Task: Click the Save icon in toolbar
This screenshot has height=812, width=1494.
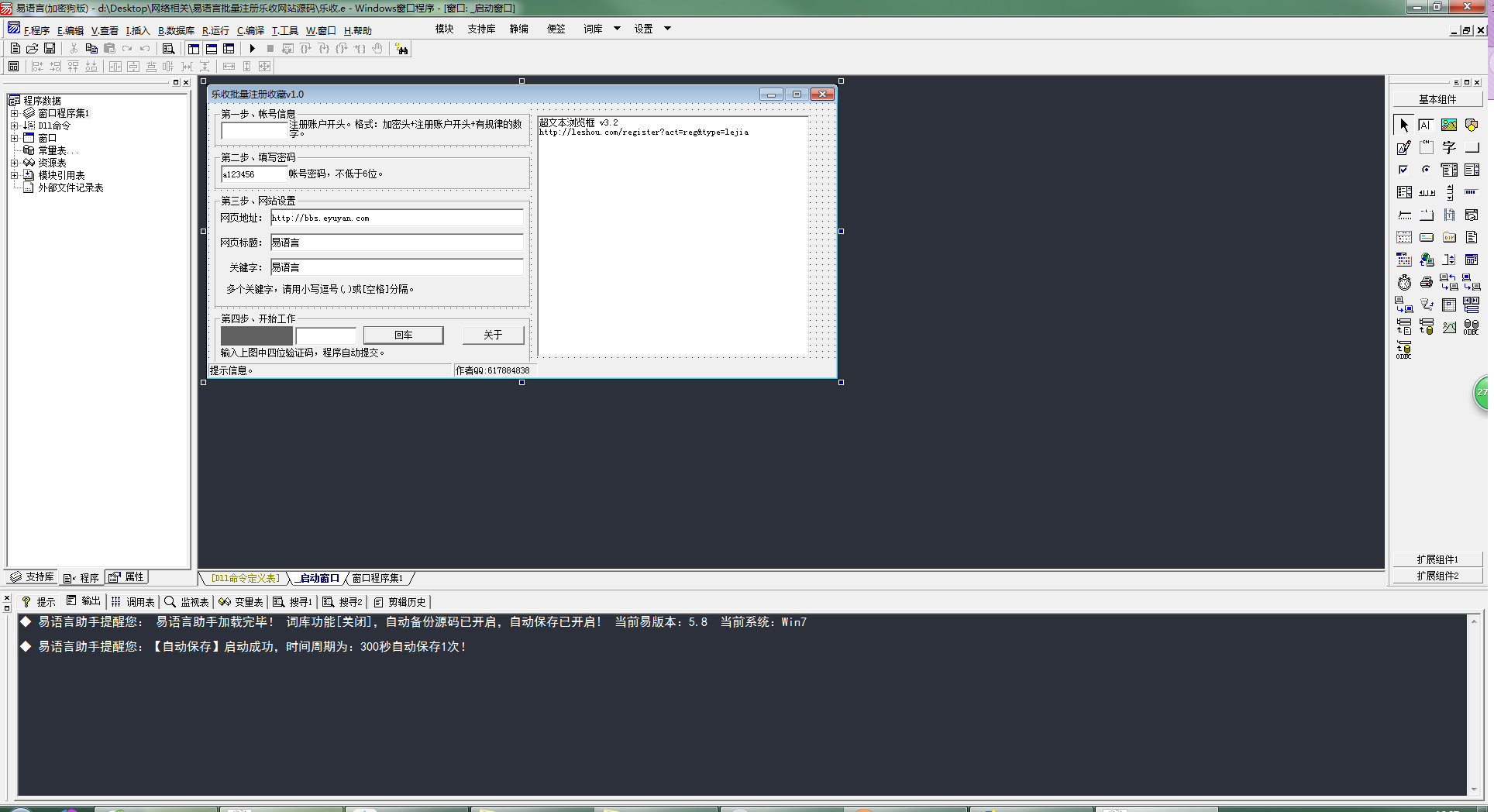Action: click(50, 49)
